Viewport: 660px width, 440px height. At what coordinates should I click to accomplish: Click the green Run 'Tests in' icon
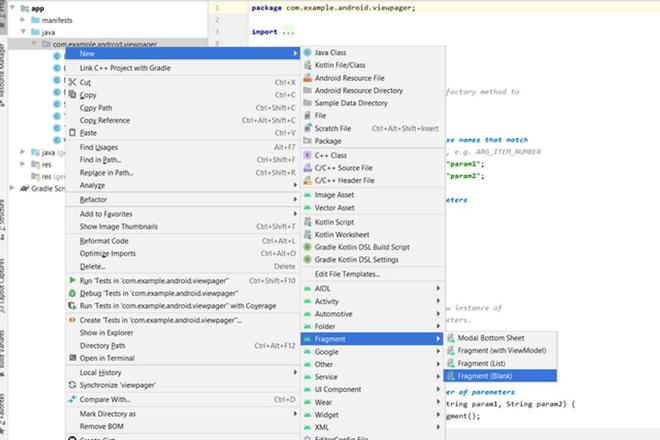click(x=71, y=281)
